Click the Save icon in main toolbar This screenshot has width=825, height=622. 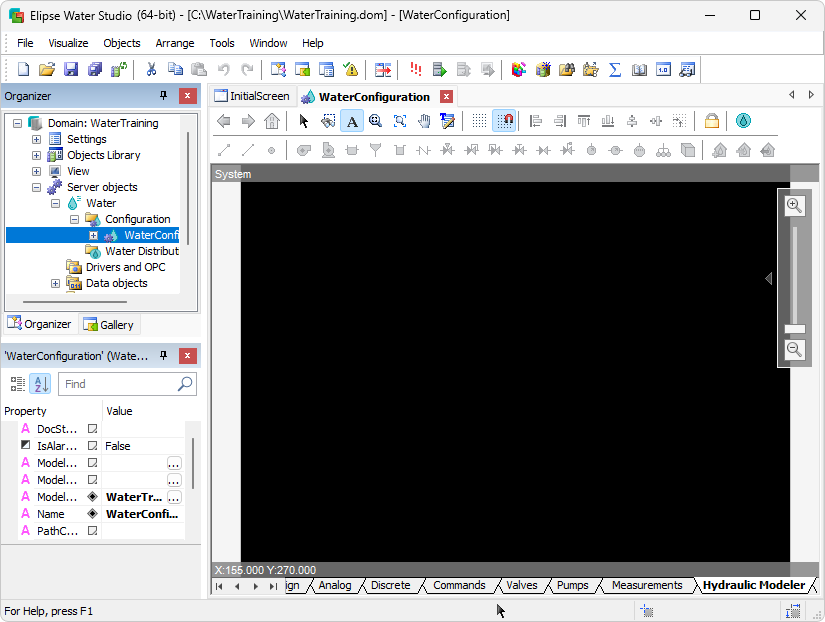(71, 69)
